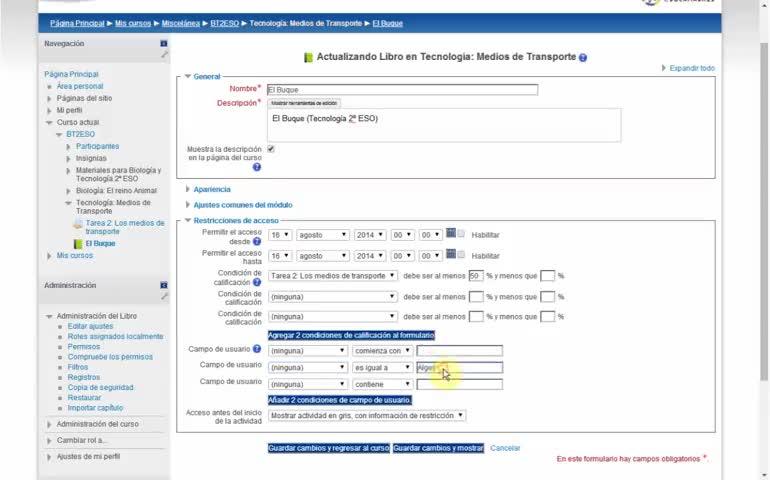Enable the Permitir el acceso hasta Habilitar checkbox
Screen dimensions: 770x480
tap(461, 254)
